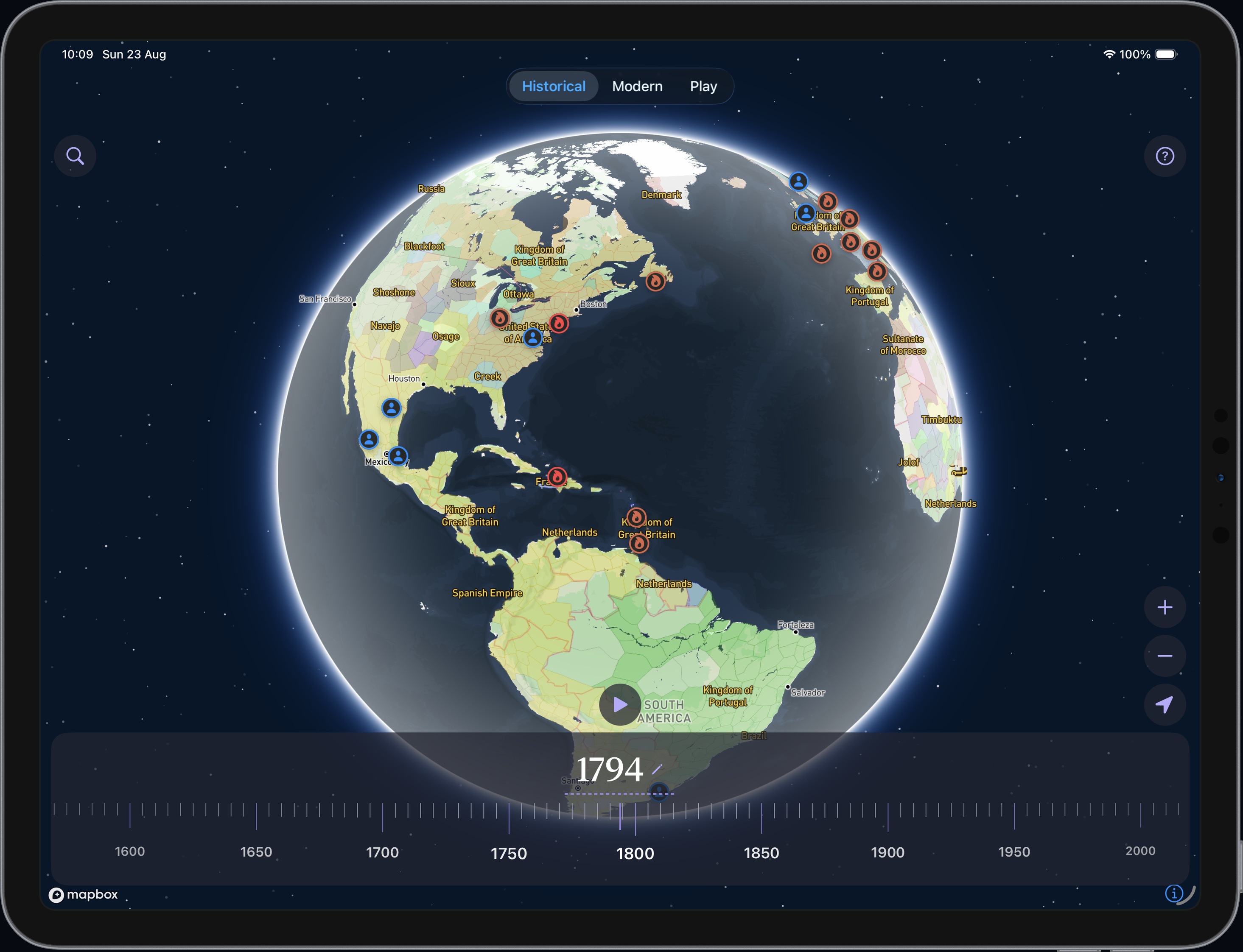Select the Russia label on the globe
The image size is (1243, 952).
tap(431, 189)
